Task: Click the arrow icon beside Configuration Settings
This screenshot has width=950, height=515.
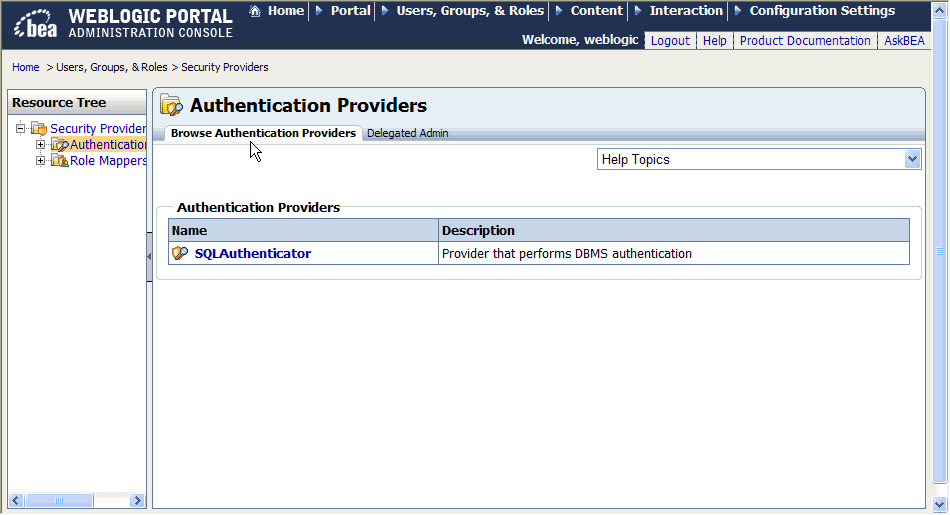Action: tap(738, 11)
